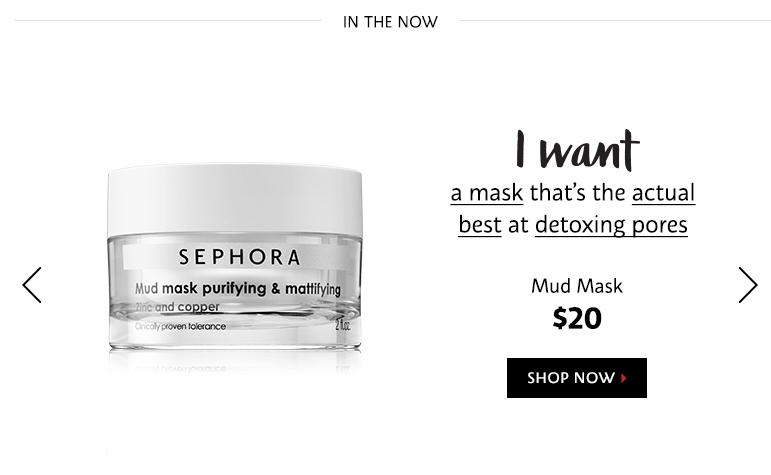The width and height of the screenshot is (771, 475).
Task: Click the $20 price text
Action: 577,318
